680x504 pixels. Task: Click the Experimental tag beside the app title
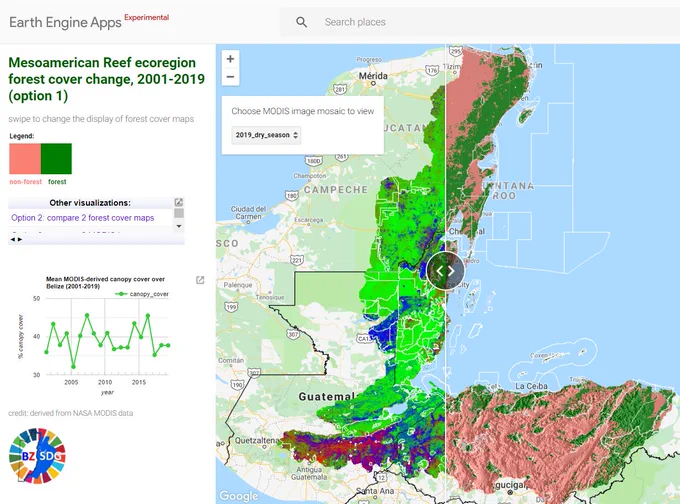[x=147, y=17]
